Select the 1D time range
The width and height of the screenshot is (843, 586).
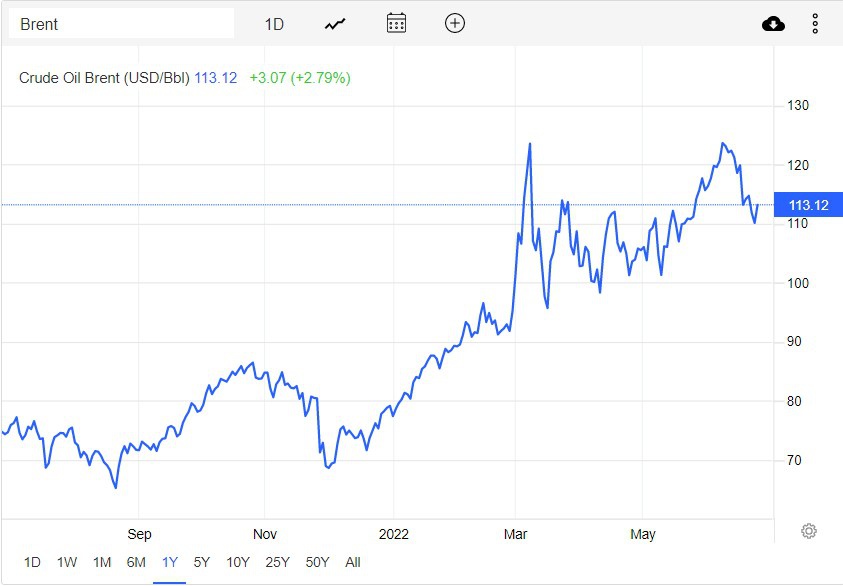[x=32, y=562]
